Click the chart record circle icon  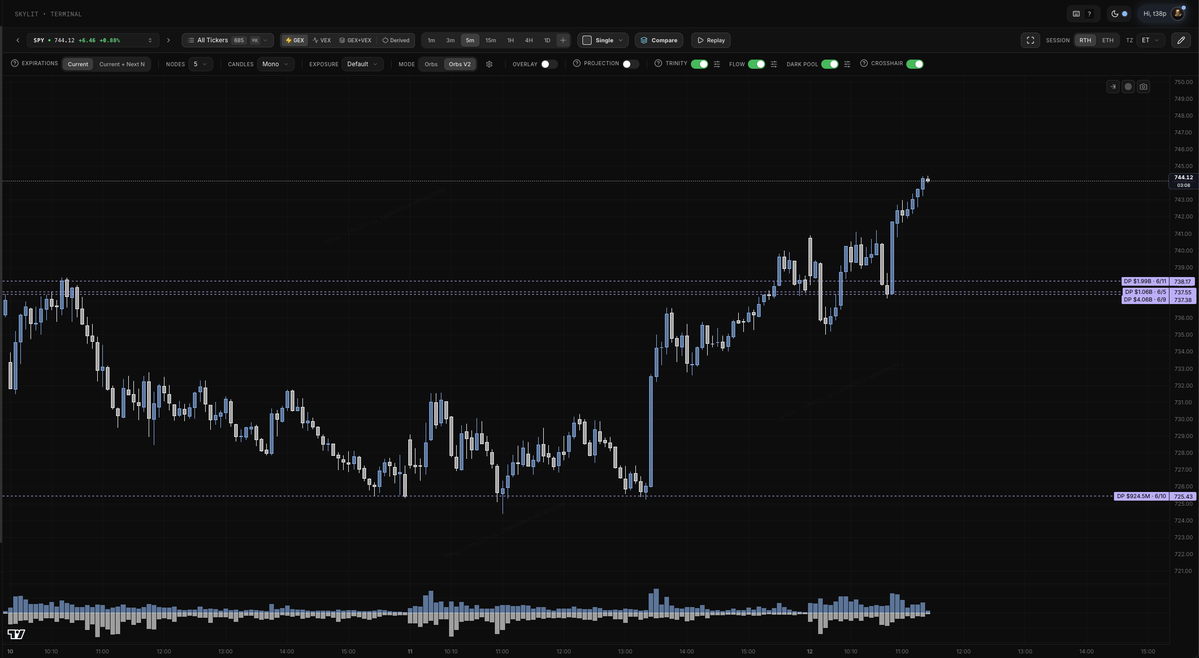[x=1128, y=86]
